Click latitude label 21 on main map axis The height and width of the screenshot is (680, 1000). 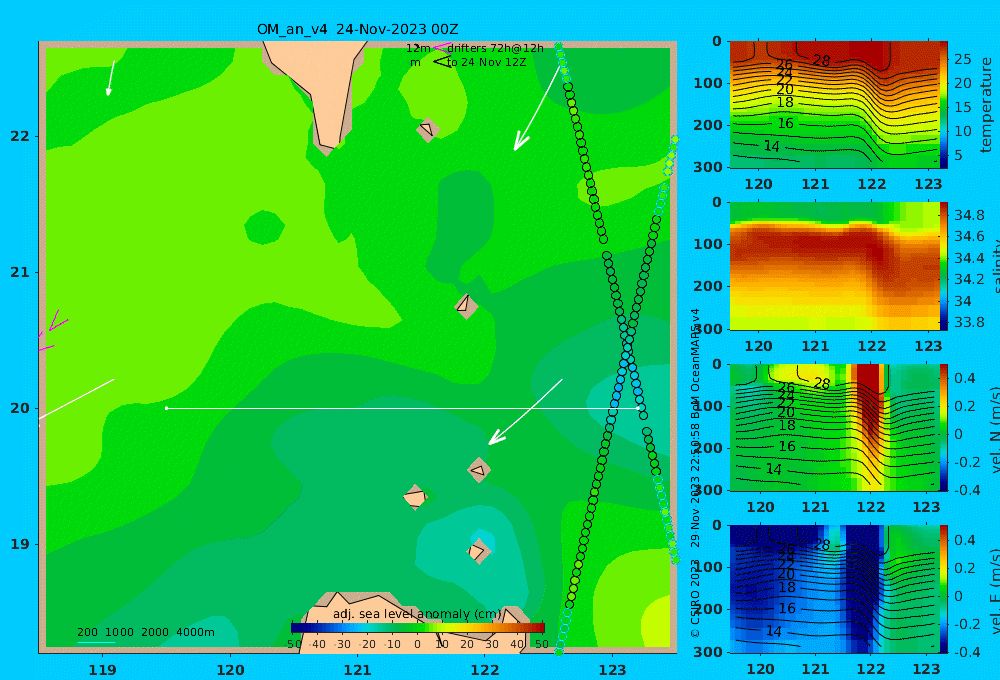[20, 272]
